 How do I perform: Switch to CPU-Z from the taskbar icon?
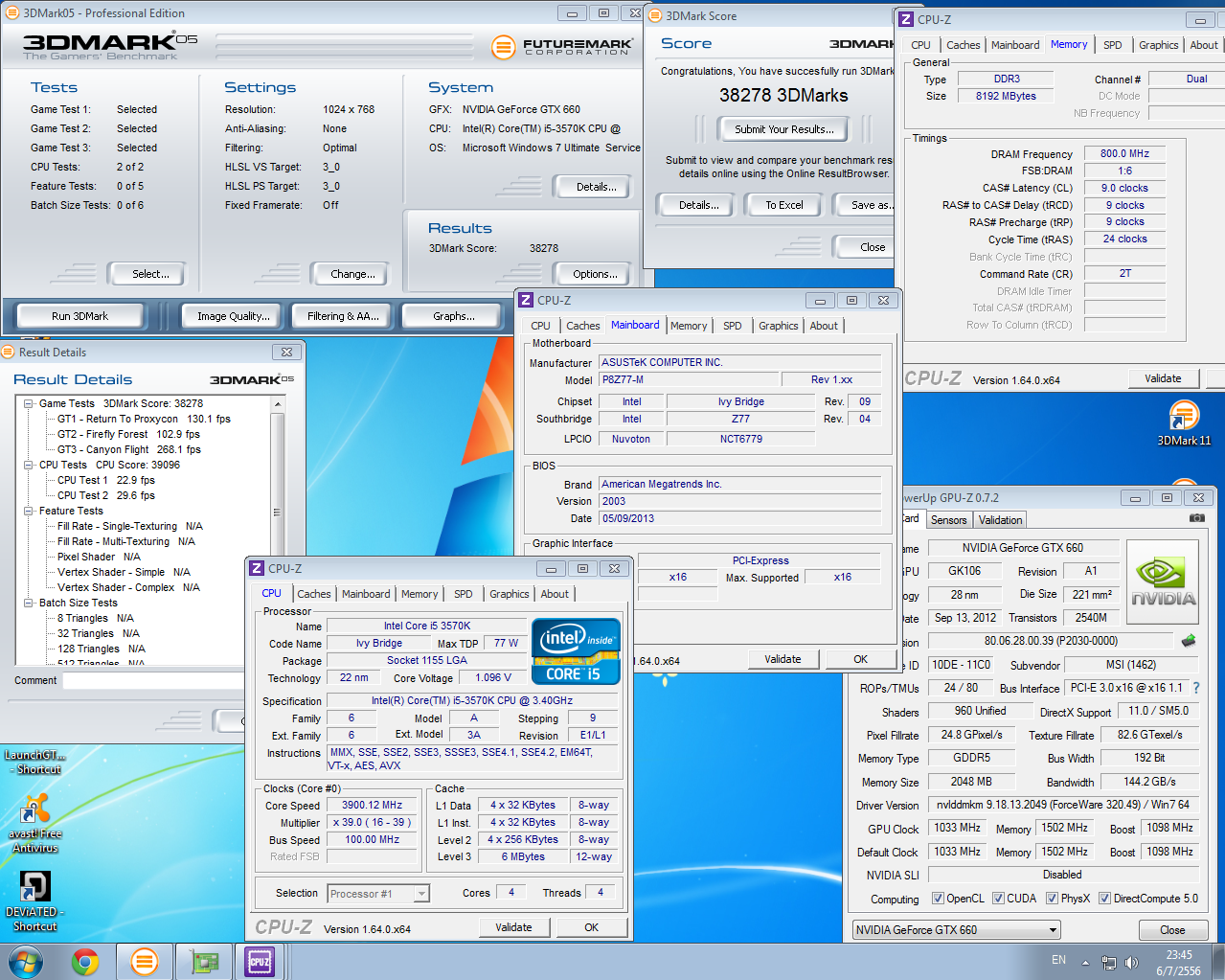[x=260, y=961]
